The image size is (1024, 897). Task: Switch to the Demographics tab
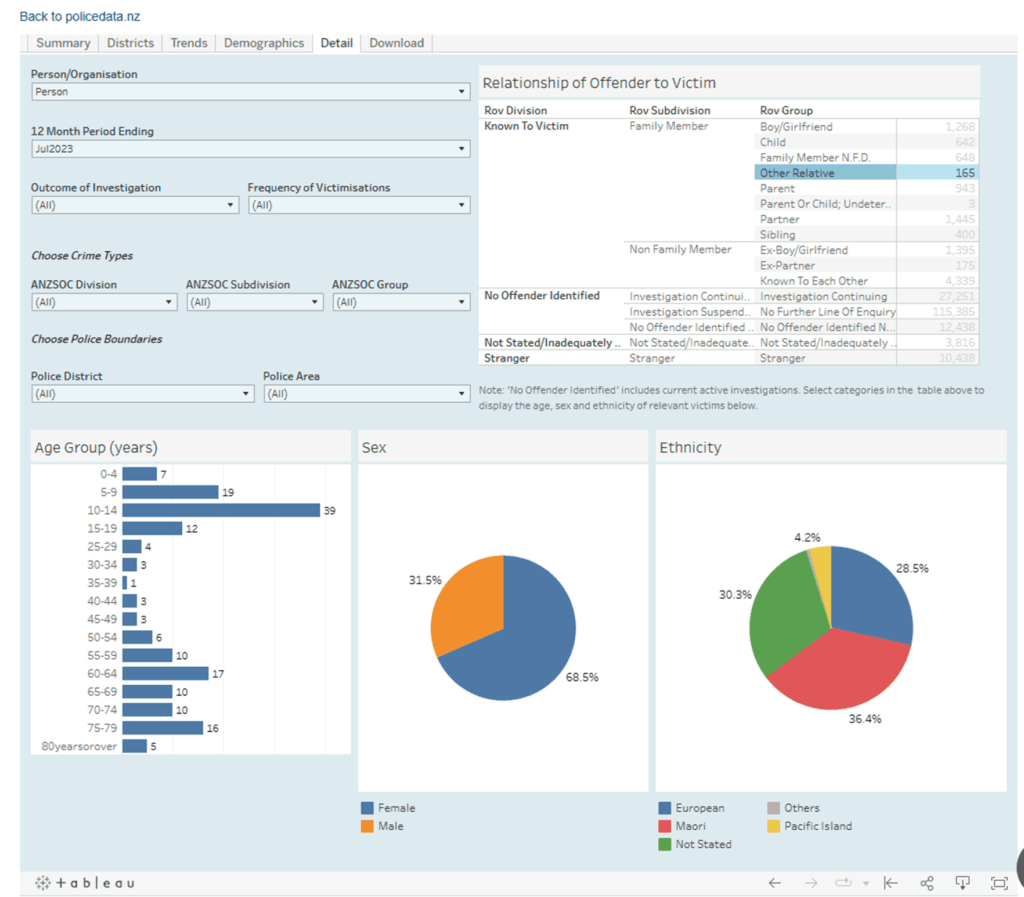pos(263,43)
